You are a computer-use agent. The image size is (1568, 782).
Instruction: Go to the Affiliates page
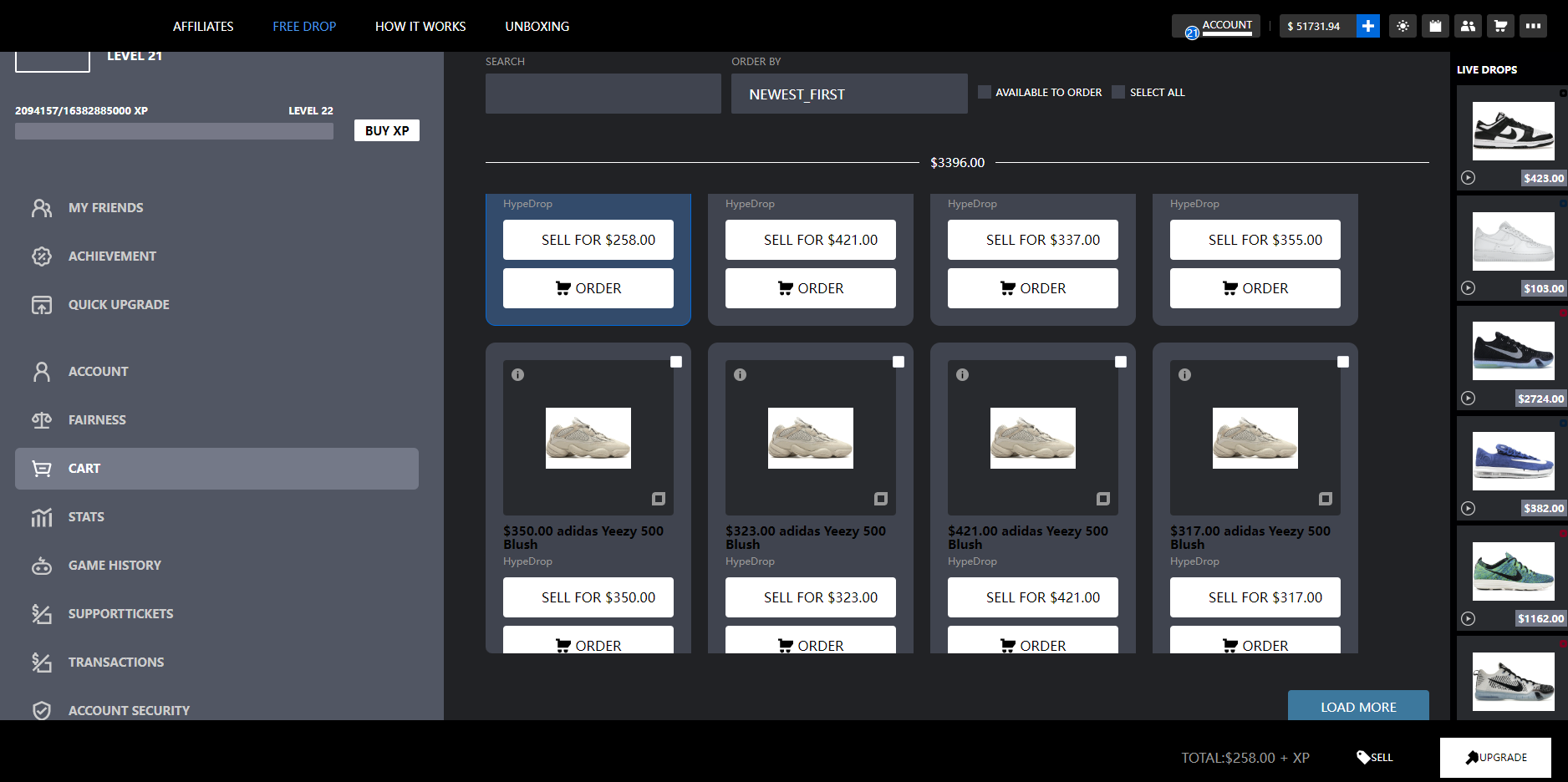pos(203,26)
